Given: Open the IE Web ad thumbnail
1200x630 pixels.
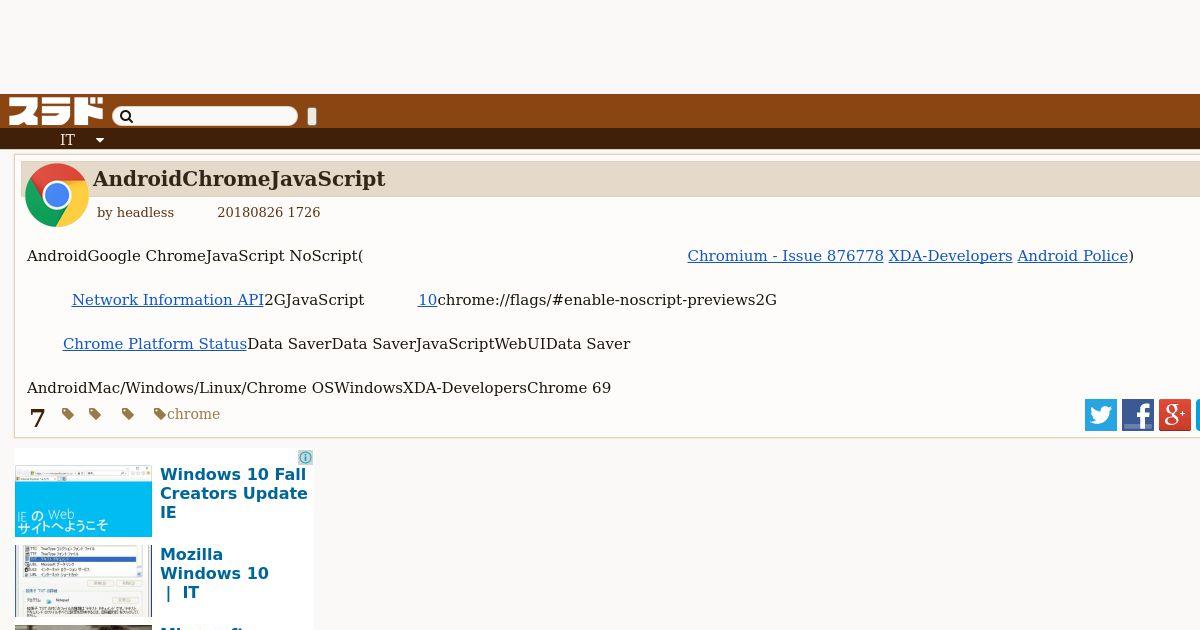Looking at the screenshot, I should point(83,501).
